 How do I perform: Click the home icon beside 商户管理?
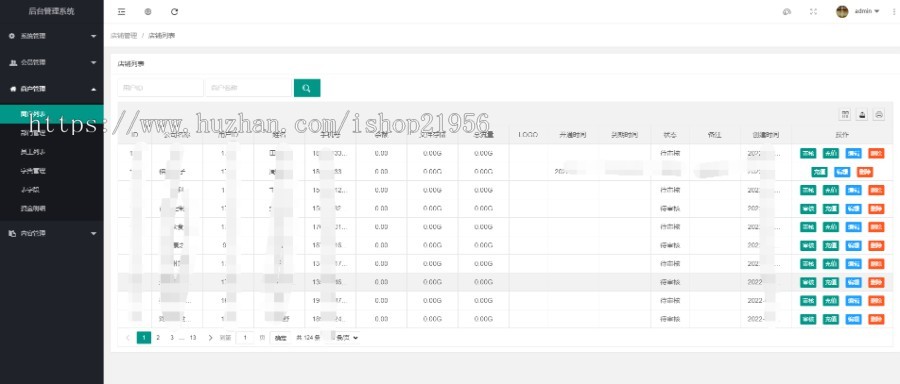tap(13, 89)
